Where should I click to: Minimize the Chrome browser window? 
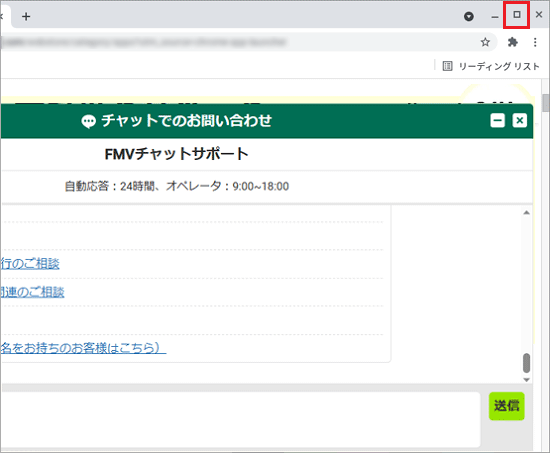click(495, 16)
